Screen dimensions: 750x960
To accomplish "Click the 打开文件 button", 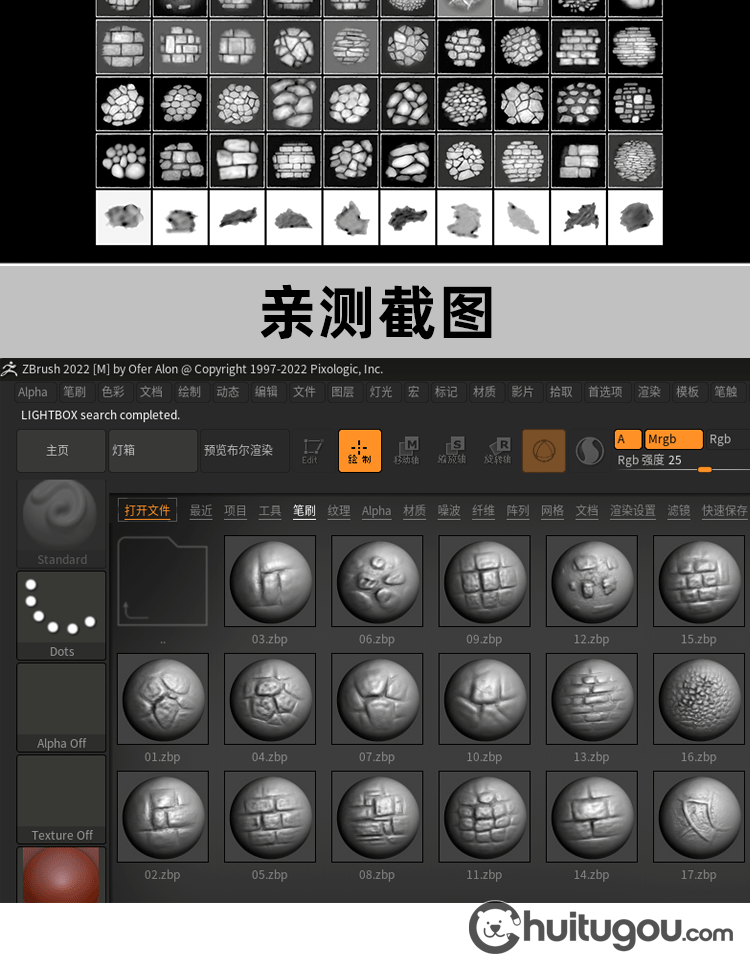I will (x=147, y=511).
